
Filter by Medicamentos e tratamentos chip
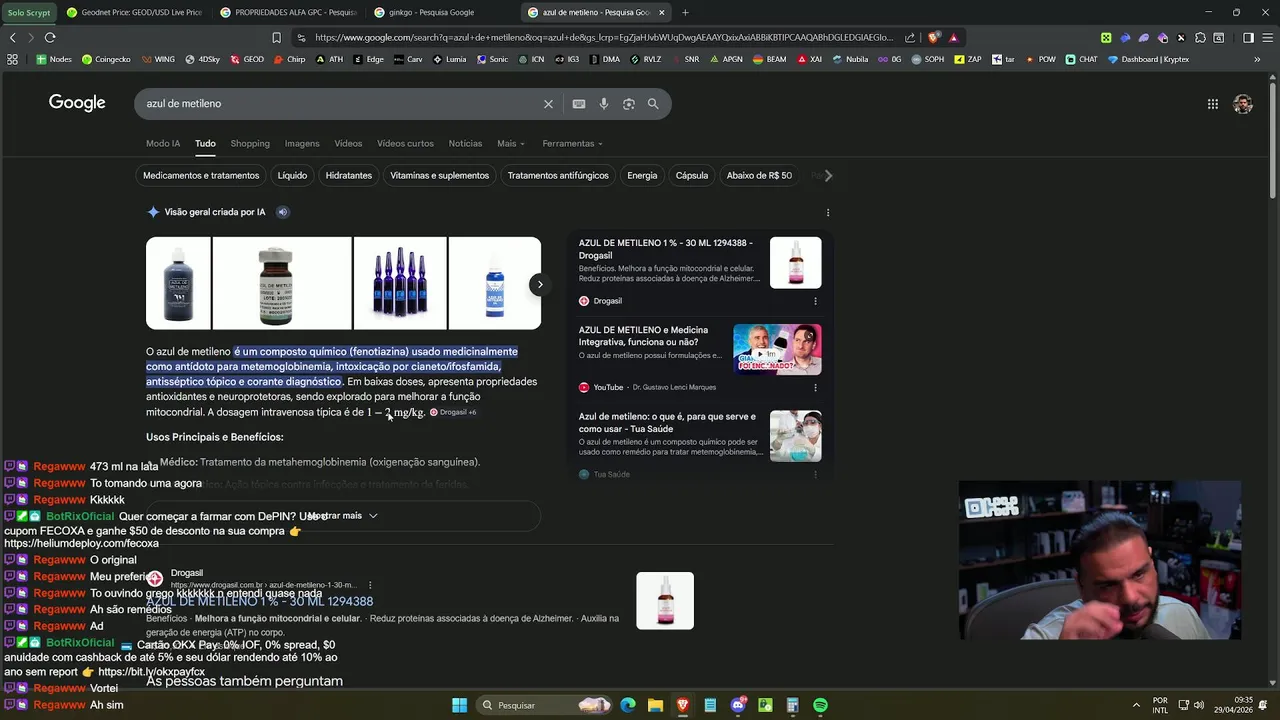(201, 175)
